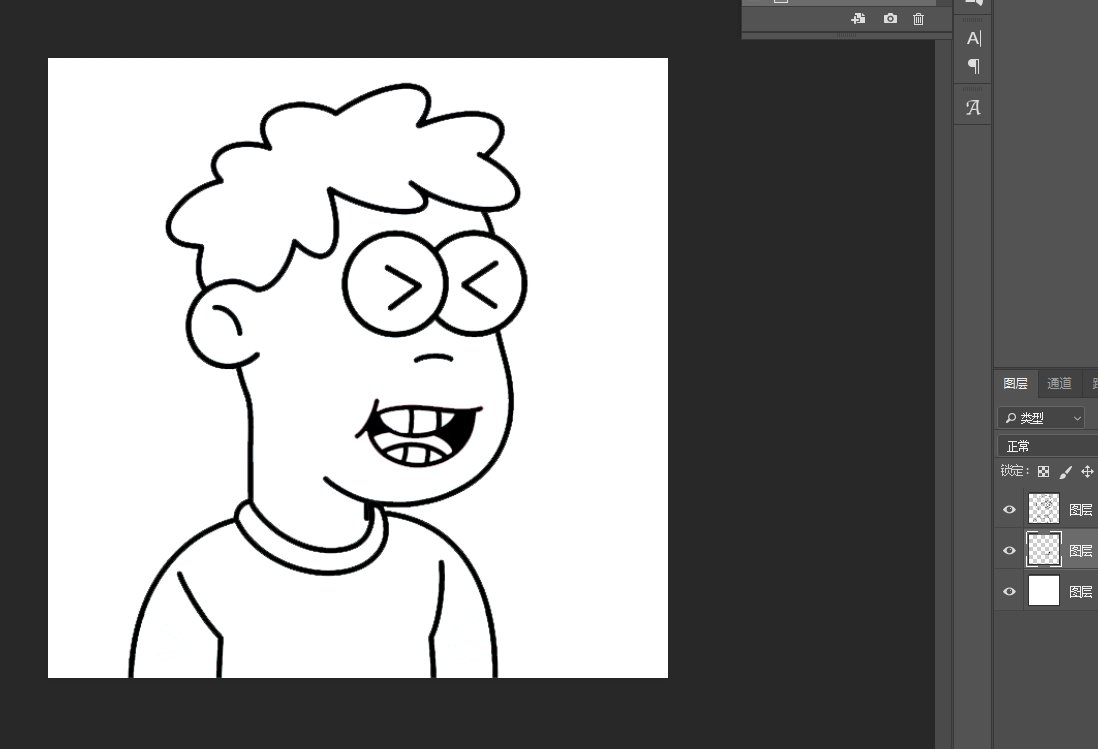The height and width of the screenshot is (749, 1098).
Task: Lock transparent pixels checkerboard icon
Action: [1043, 471]
